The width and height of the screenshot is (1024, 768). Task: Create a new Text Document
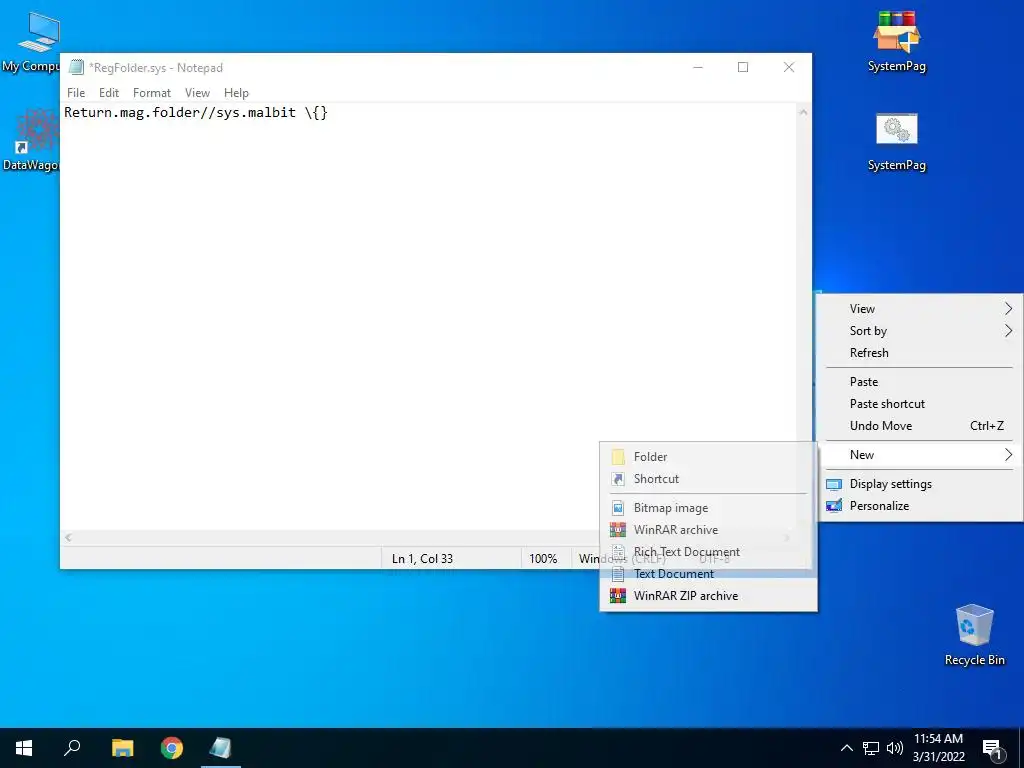(x=708, y=574)
